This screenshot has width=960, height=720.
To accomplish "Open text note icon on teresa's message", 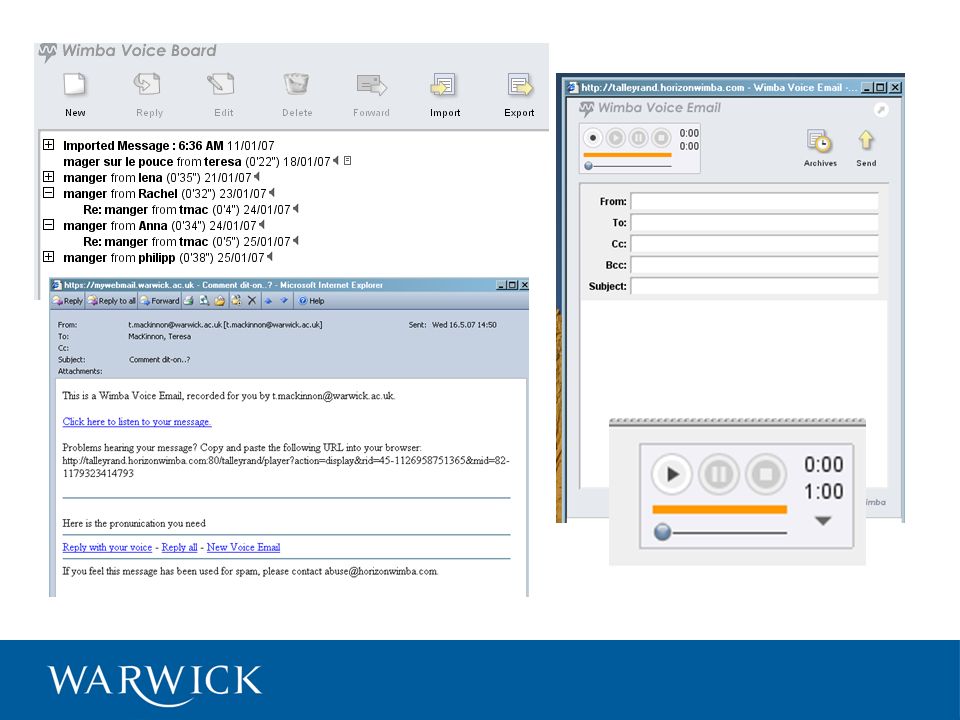I will (x=347, y=160).
